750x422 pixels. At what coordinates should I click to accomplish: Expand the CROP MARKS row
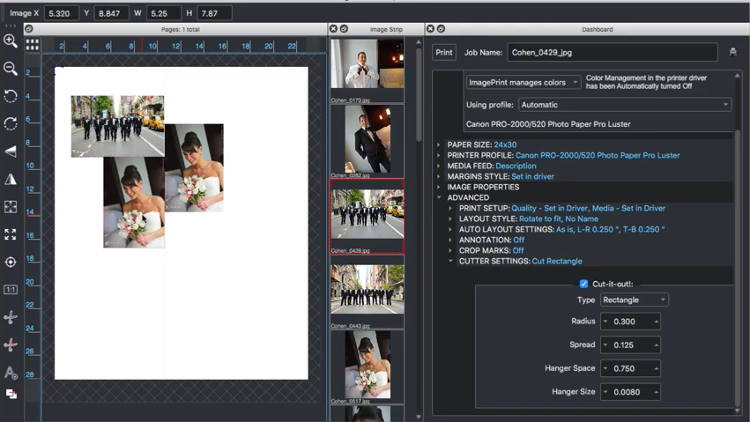tap(450, 250)
